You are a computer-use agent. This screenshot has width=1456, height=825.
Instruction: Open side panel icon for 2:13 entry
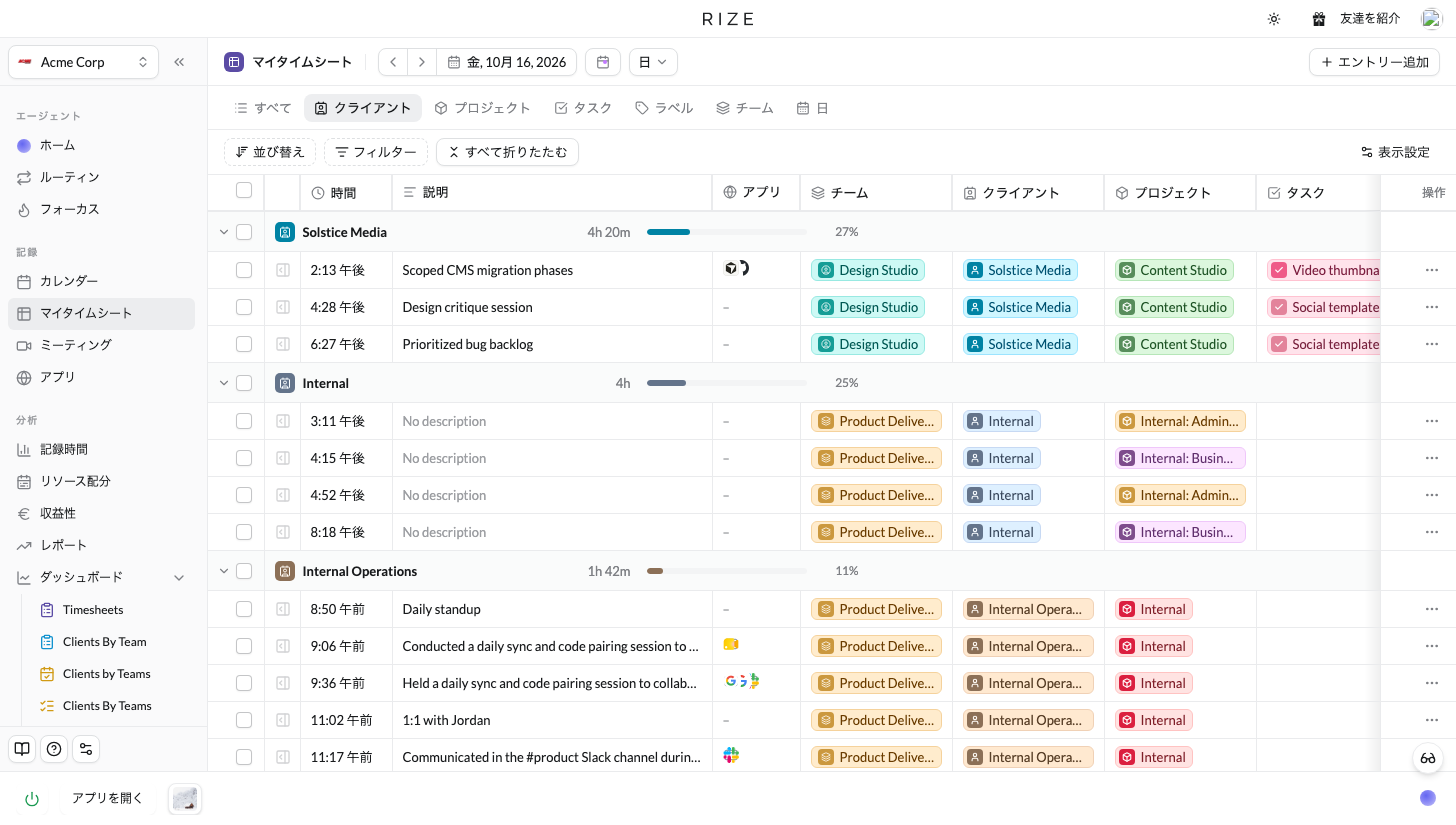point(283,270)
